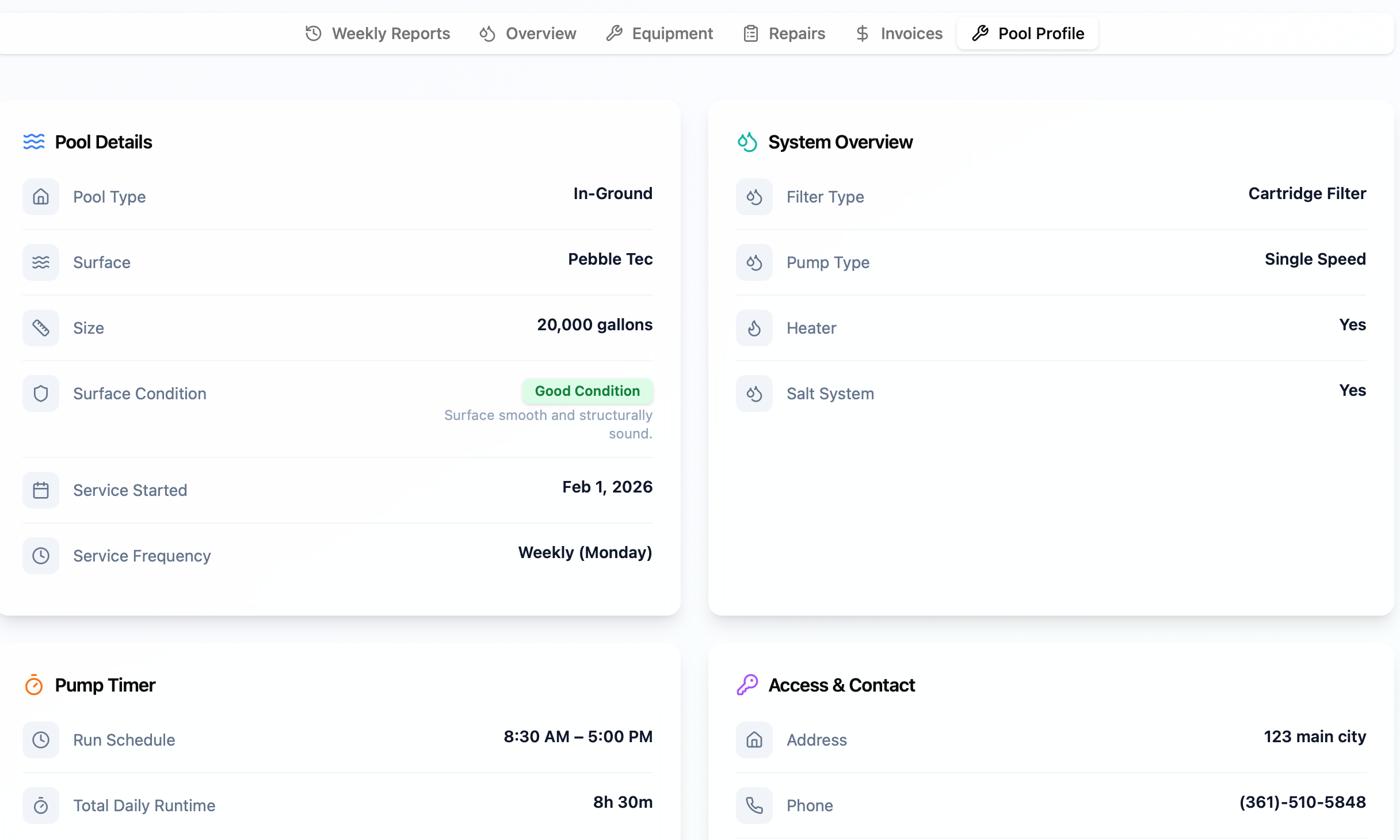This screenshot has height=840, width=1400.
Task: Switch to the Overview tab
Action: coord(528,33)
